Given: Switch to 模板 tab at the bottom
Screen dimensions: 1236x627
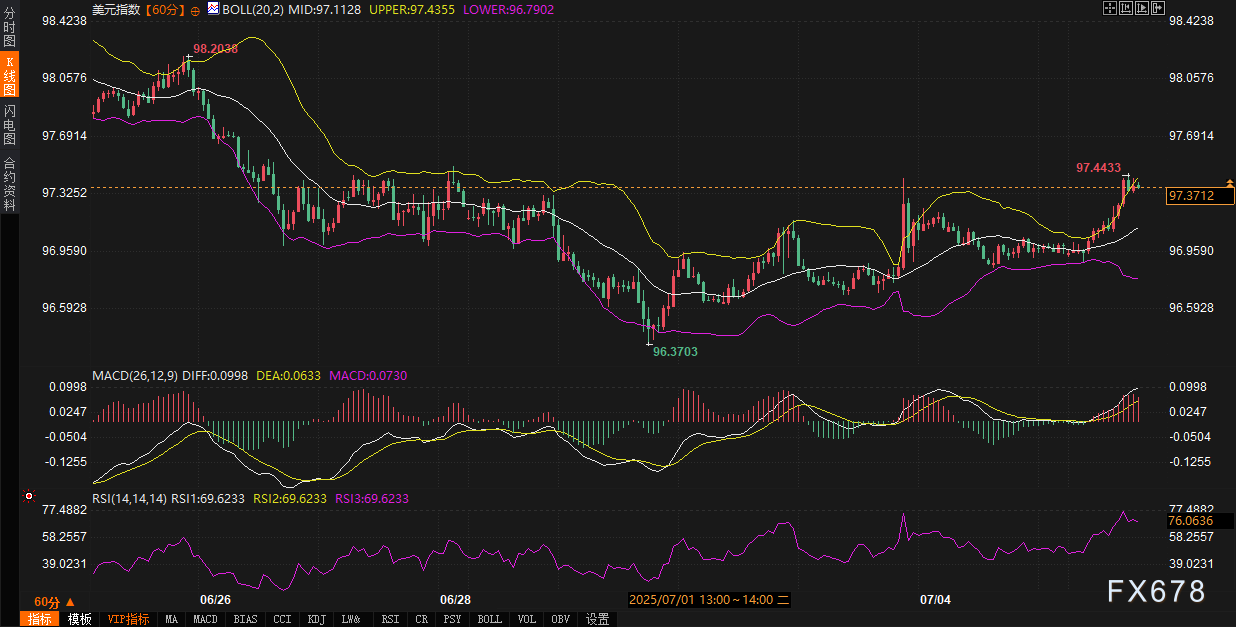Looking at the screenshot, I should [79, 619].
